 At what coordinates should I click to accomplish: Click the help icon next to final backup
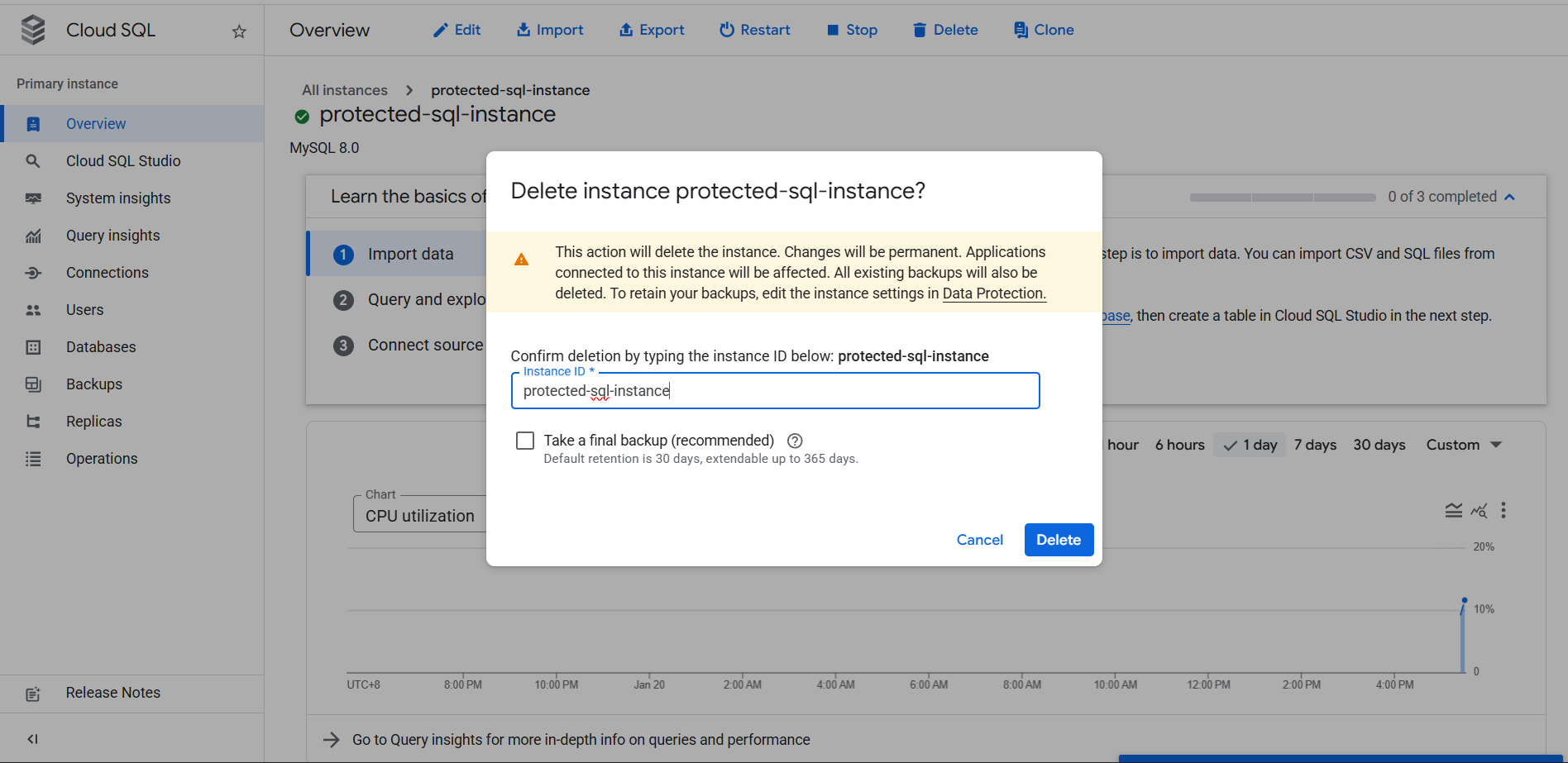click(x=795, y=441)
